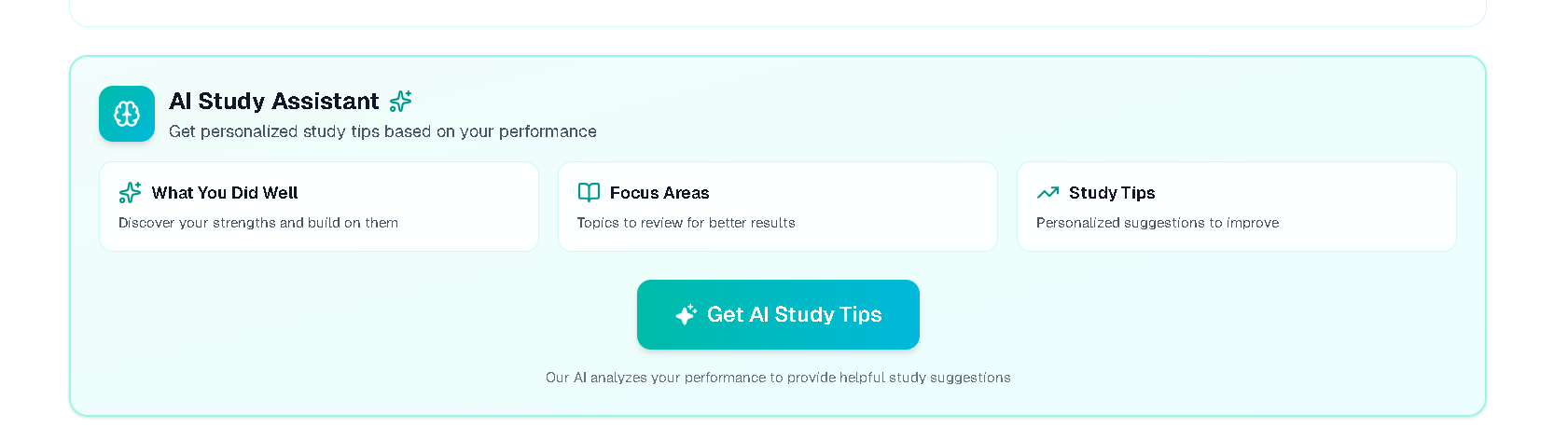
Task: Select the AI Study Assistant heading text
Action: pos(273,101)
